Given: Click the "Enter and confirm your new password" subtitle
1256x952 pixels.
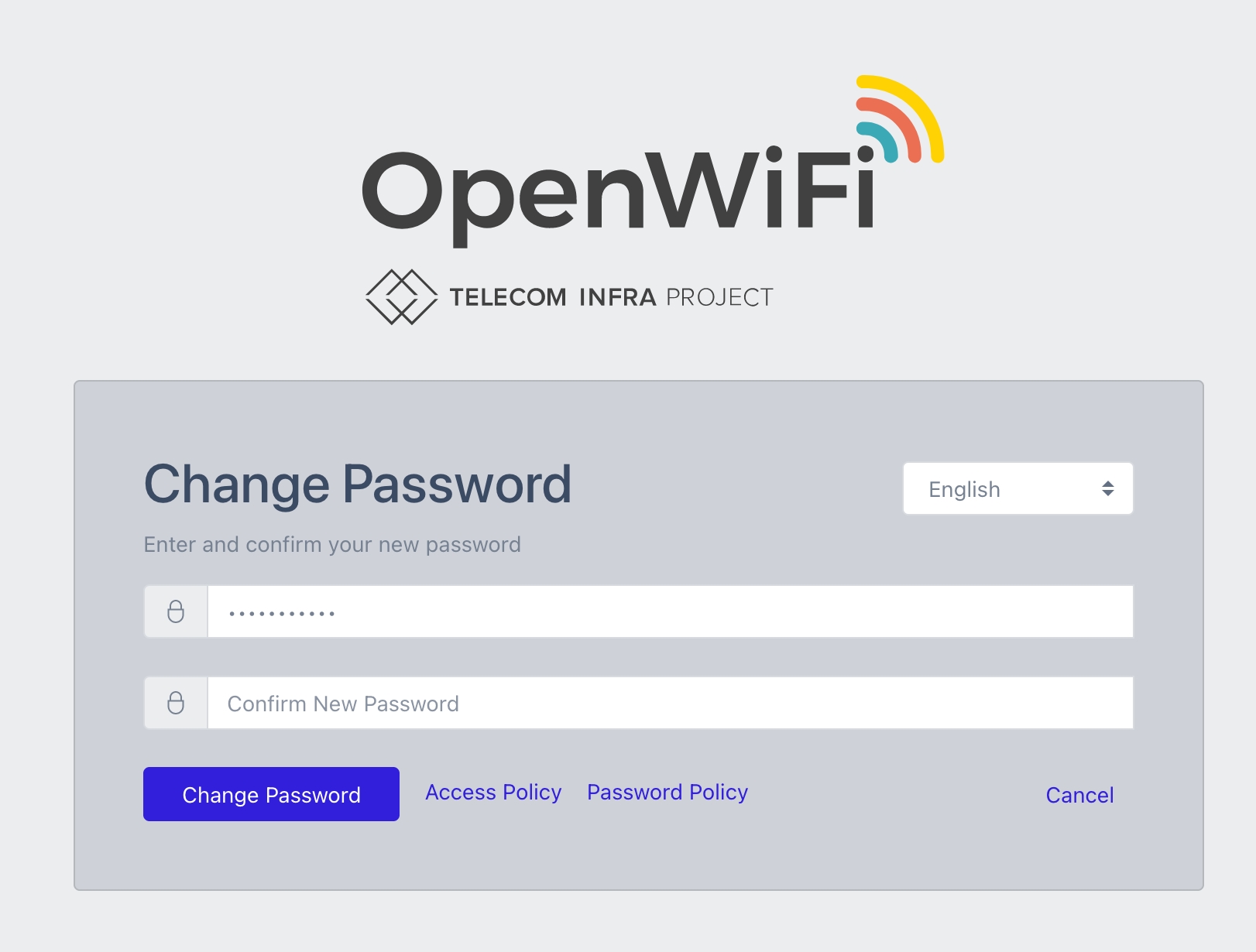Looking at the screenshot, I should click(332, 544).
